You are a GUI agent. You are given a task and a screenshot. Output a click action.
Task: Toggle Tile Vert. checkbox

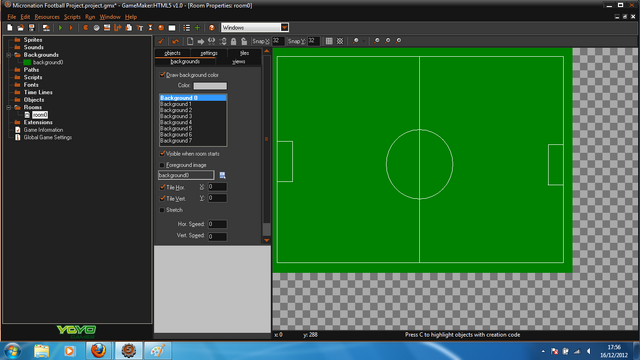[162, 198]
